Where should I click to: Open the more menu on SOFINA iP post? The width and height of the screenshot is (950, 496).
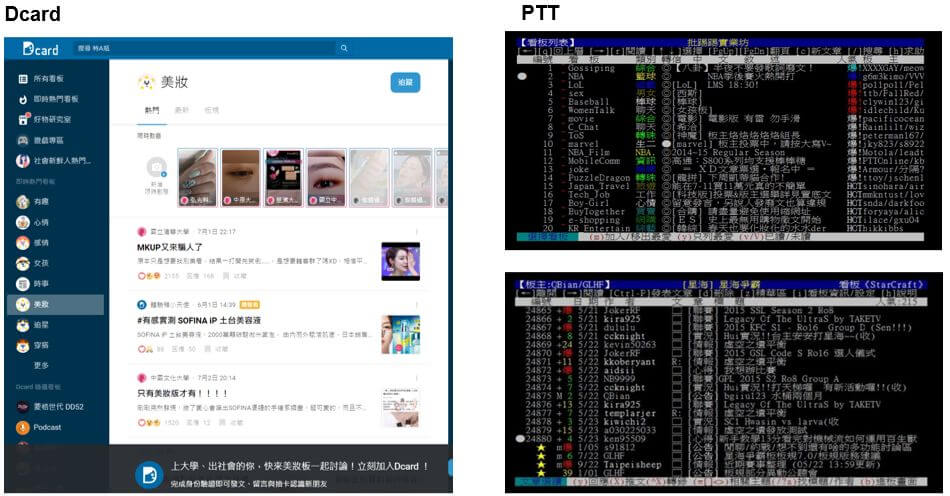point(416,305)
